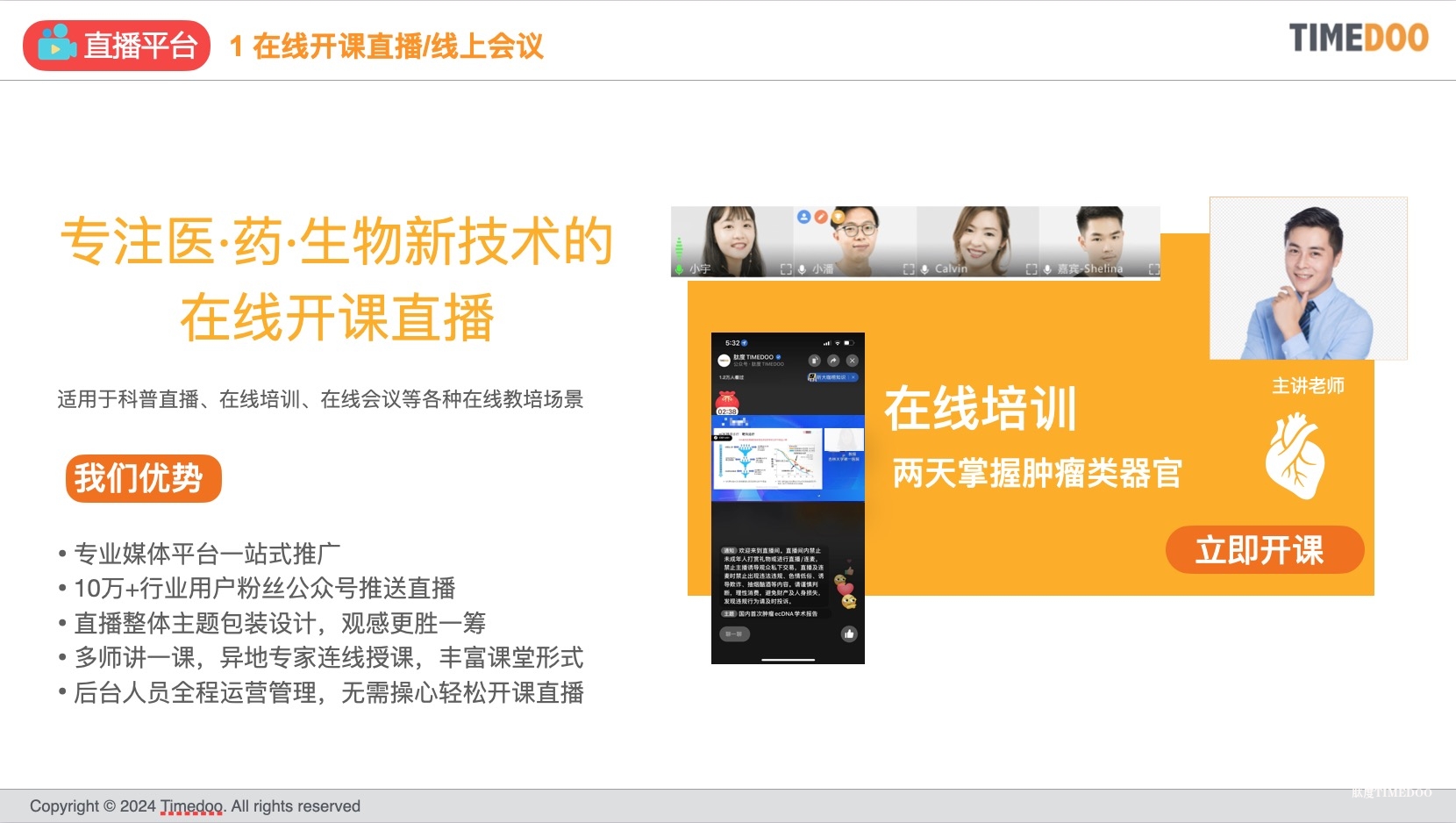Screen dimensions: 1456x823
Task: Click the Timedoo name in the copyright footer
Action: [191, 806]
